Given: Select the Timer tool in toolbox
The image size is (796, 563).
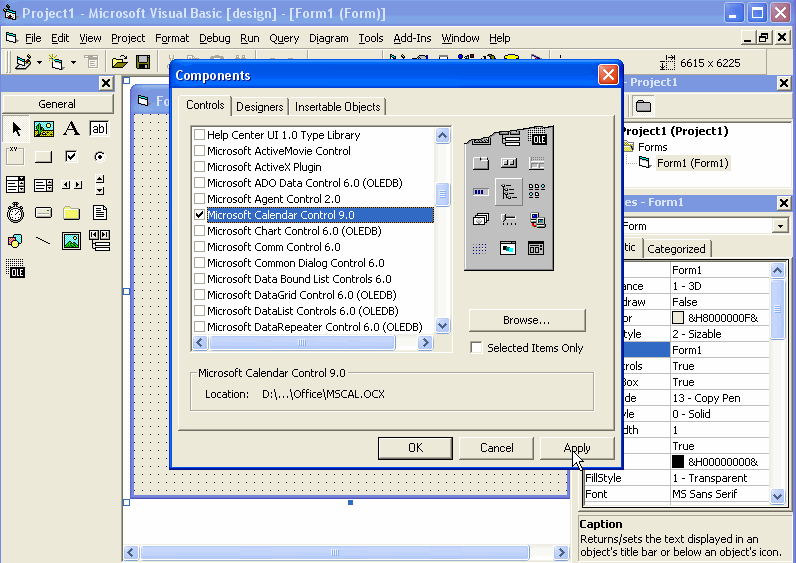Looking at the screenshot, I should (x=16, y=213).
